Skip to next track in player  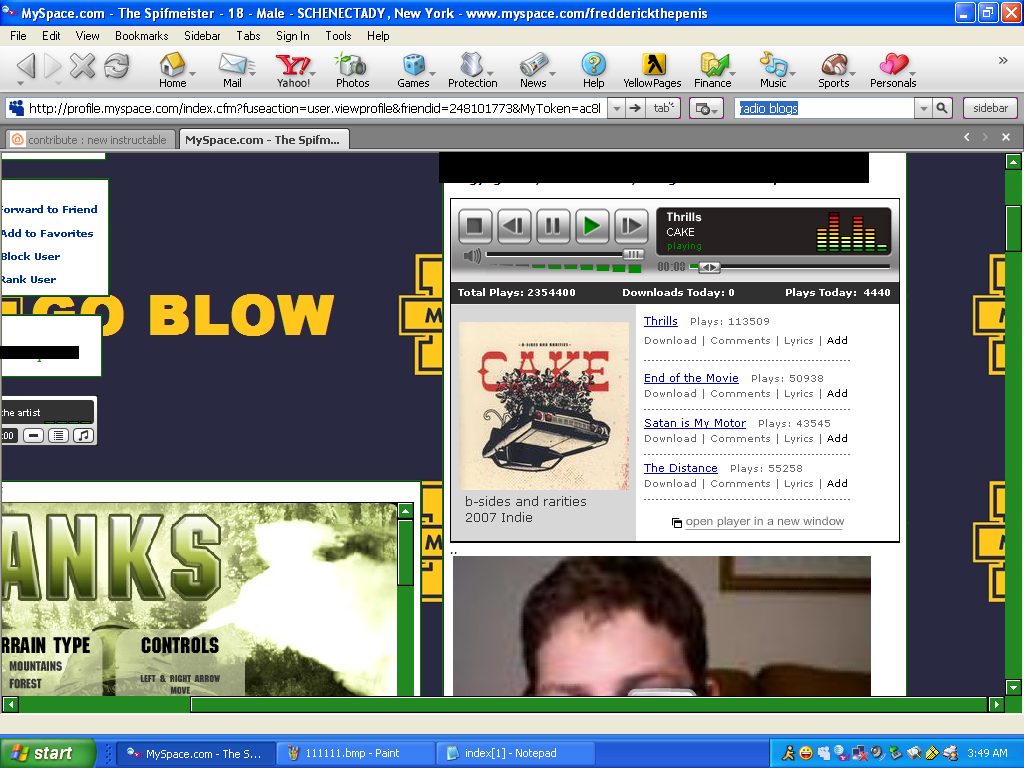coord(632,226)
